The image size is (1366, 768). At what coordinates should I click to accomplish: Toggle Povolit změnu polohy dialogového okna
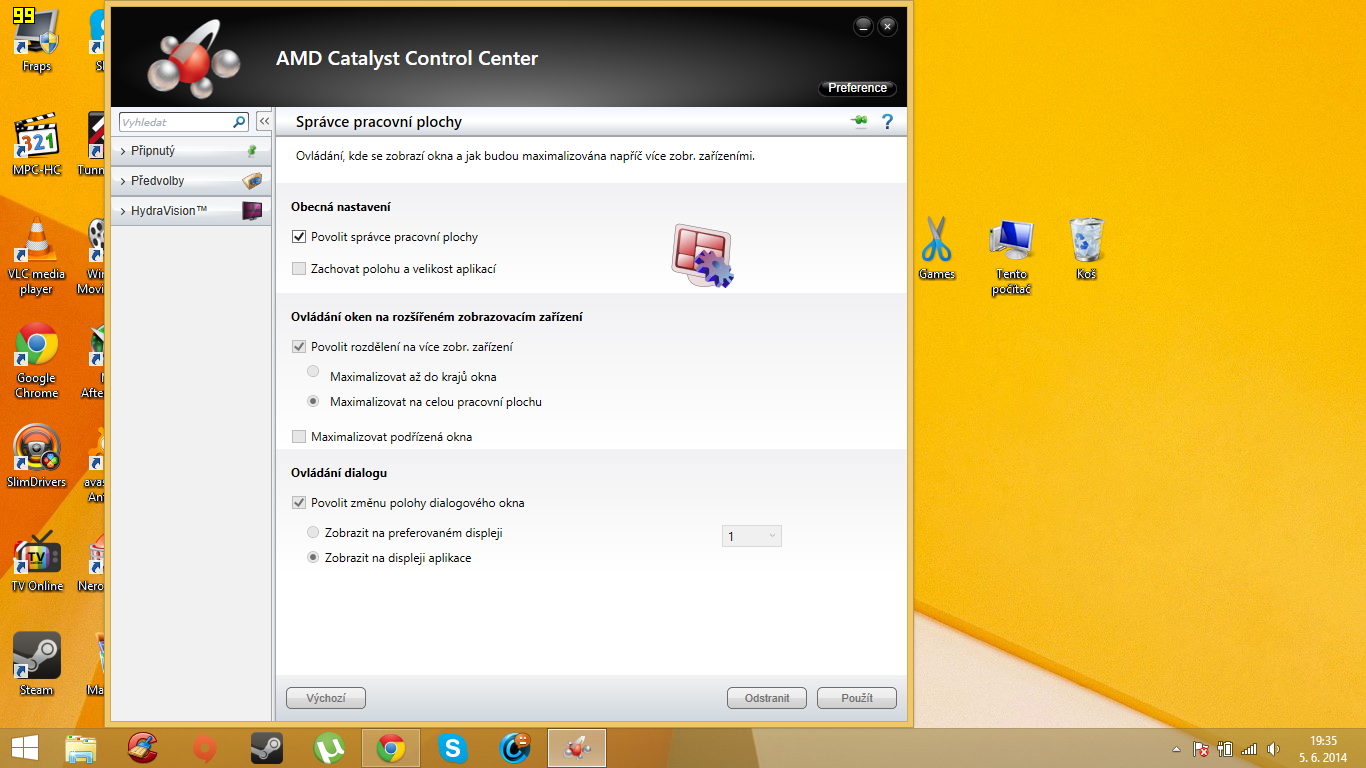[299, 503]
